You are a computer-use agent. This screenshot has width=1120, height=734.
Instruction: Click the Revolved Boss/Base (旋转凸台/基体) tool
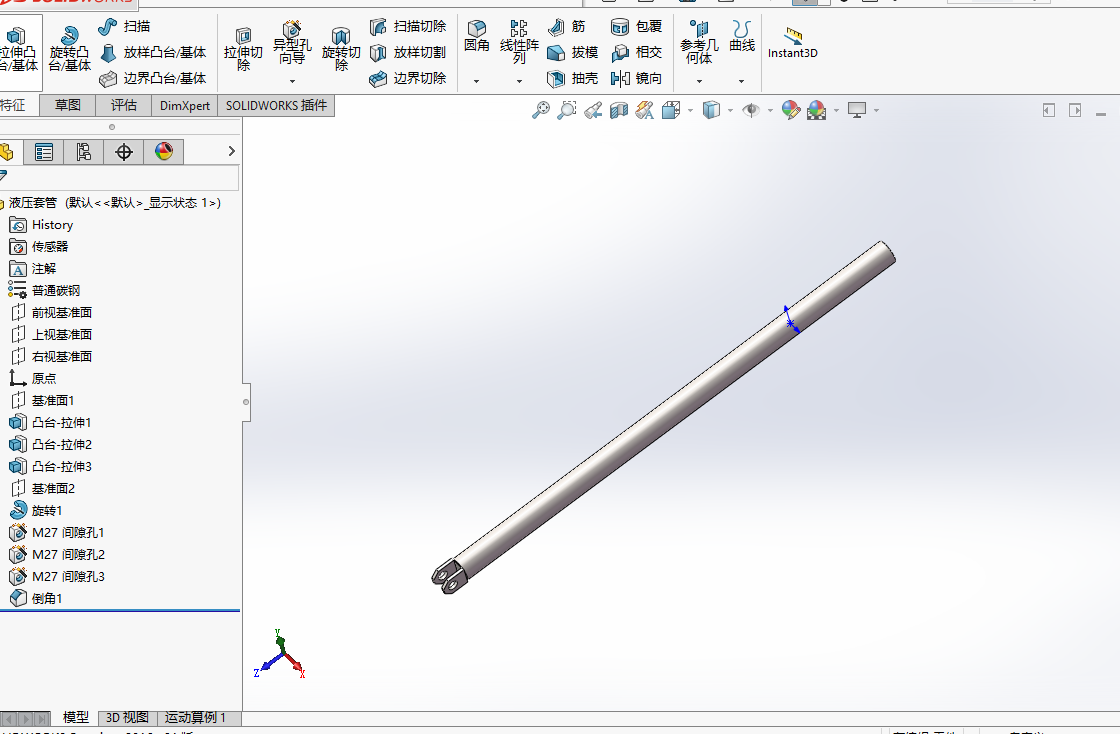[x=69, y=48]
